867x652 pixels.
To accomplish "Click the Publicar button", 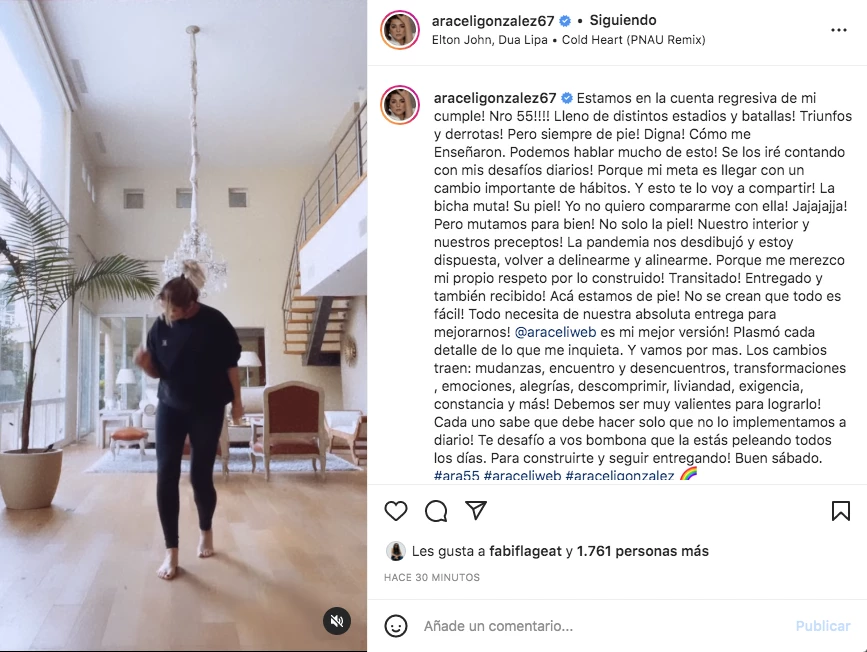I will tap(823, 626).
